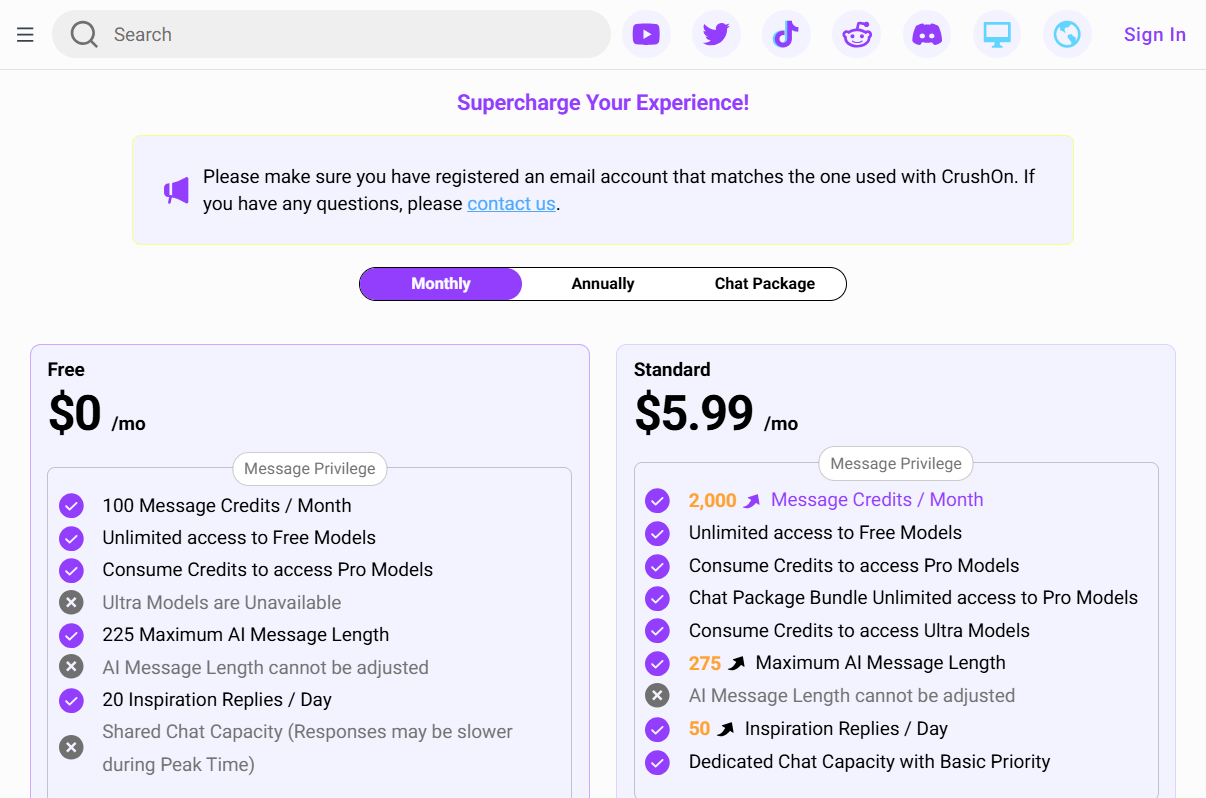The image size is (1206, 798).
Task: Click 'Consume Credits to access Pro Models' in Free plan
Action: point(268,570)
